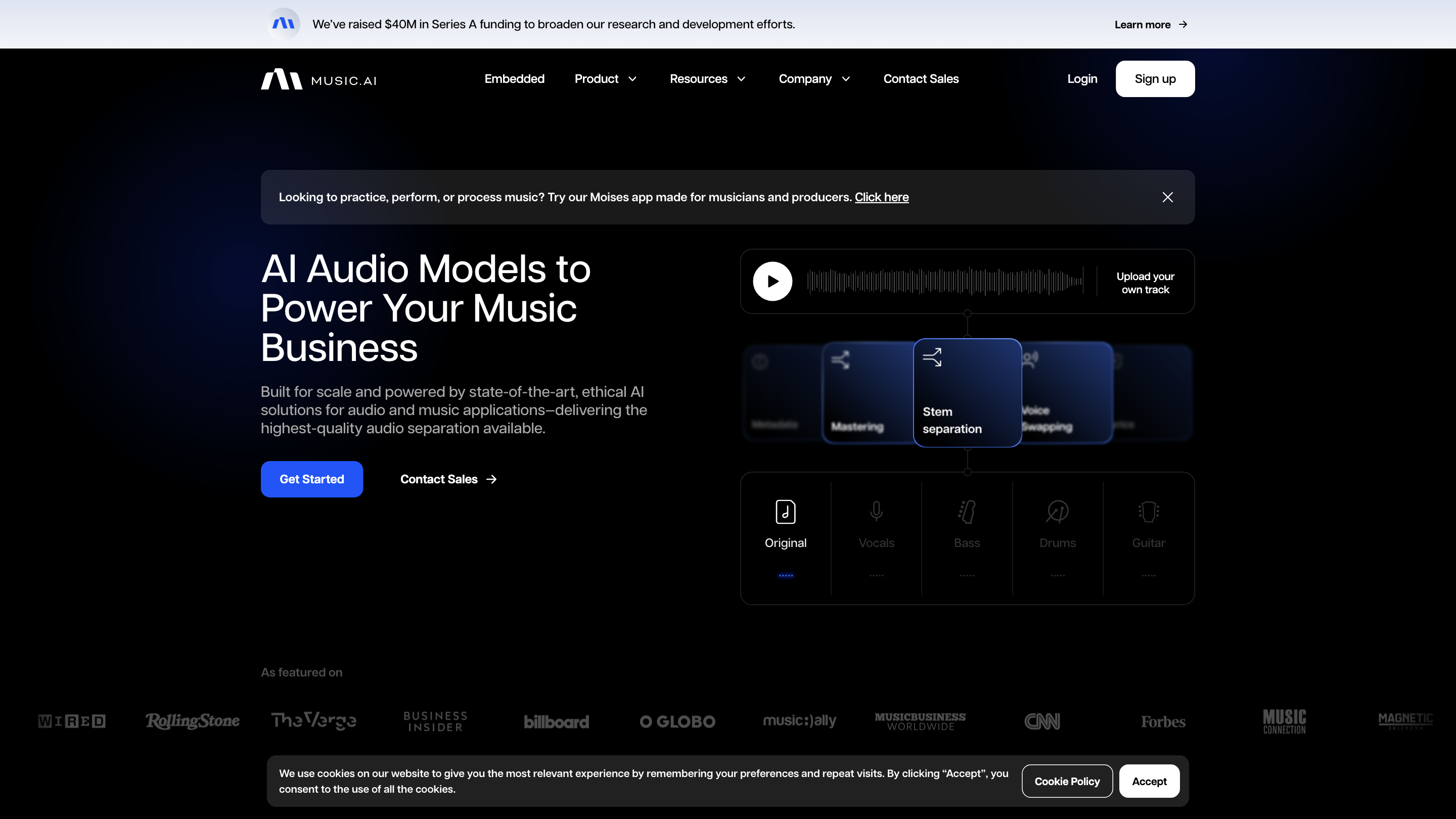Open the Embedded navigation item
This screenshot has width=1456, height=819.
(514, 78)
